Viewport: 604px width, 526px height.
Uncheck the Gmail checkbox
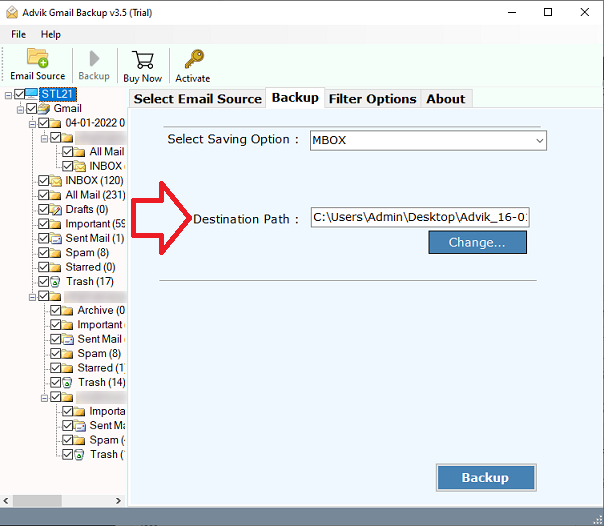click(32, 109)
